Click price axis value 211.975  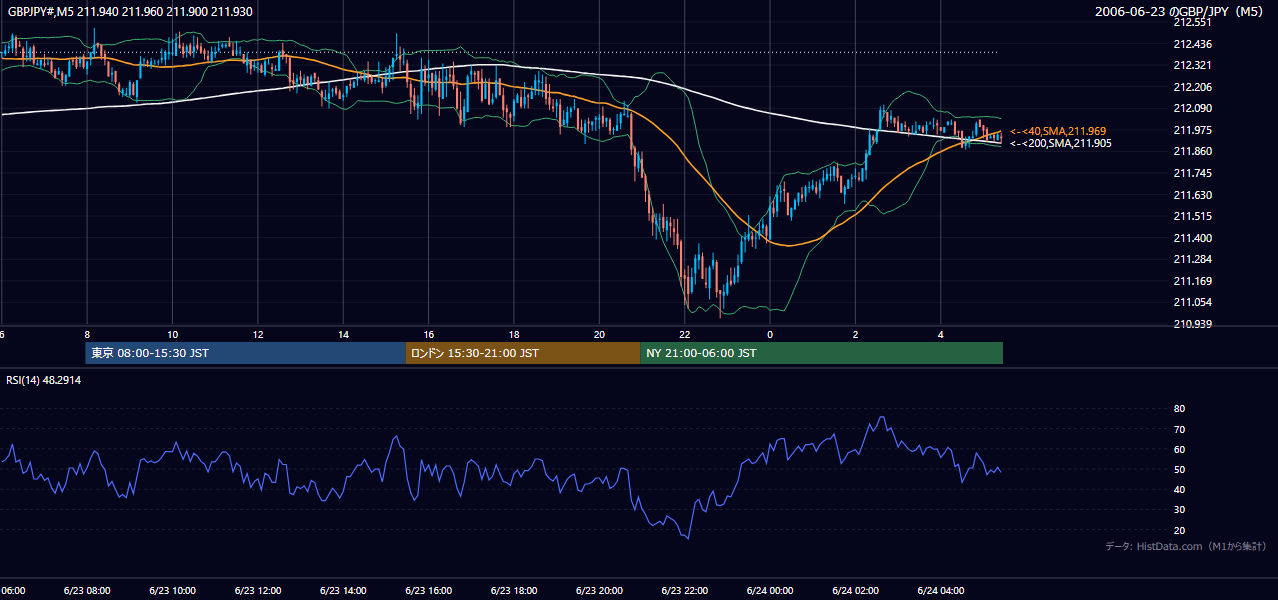click(x=1192, y=130)
